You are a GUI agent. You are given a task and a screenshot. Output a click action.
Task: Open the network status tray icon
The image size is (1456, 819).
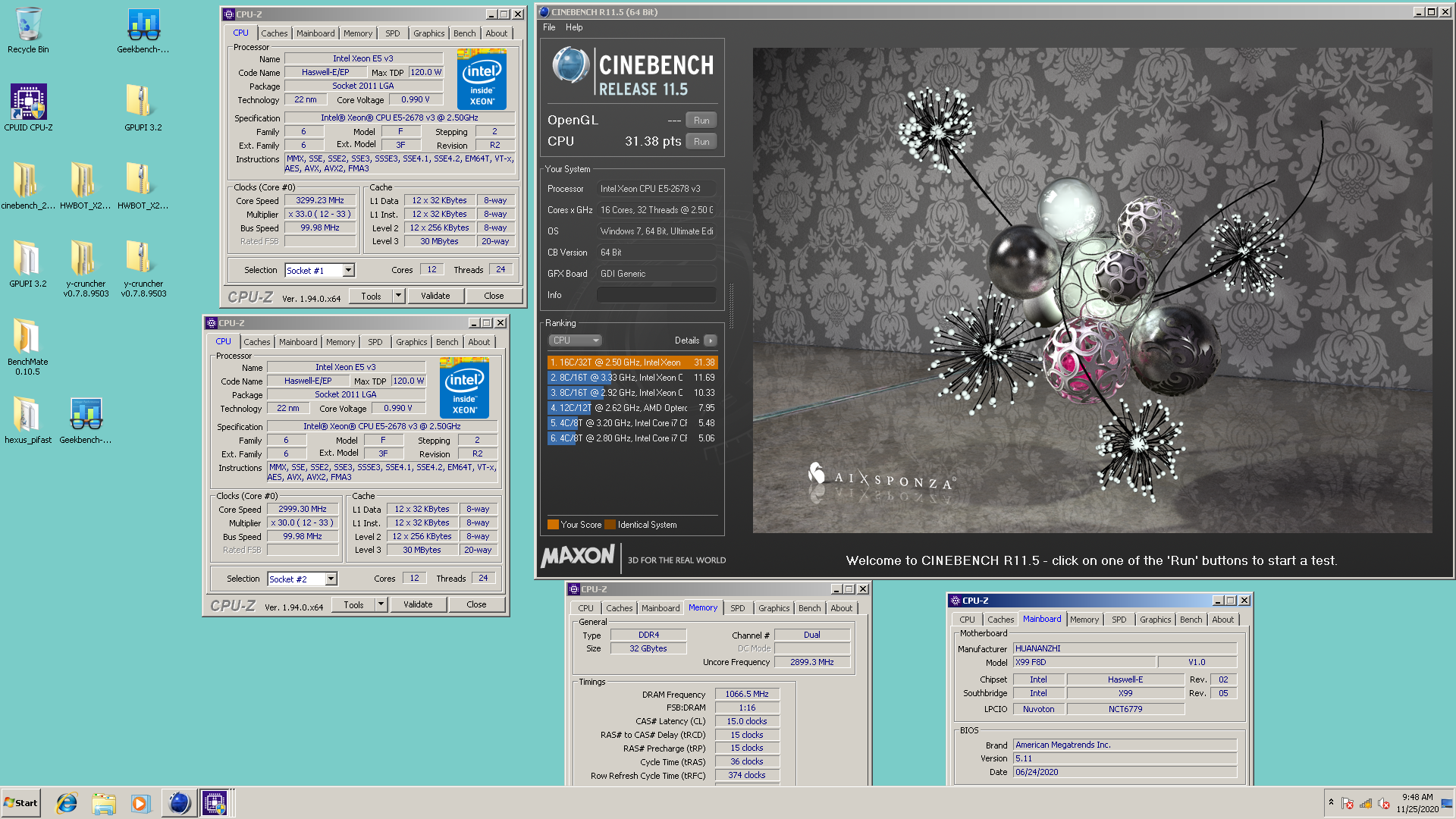tap(1366, 803)
